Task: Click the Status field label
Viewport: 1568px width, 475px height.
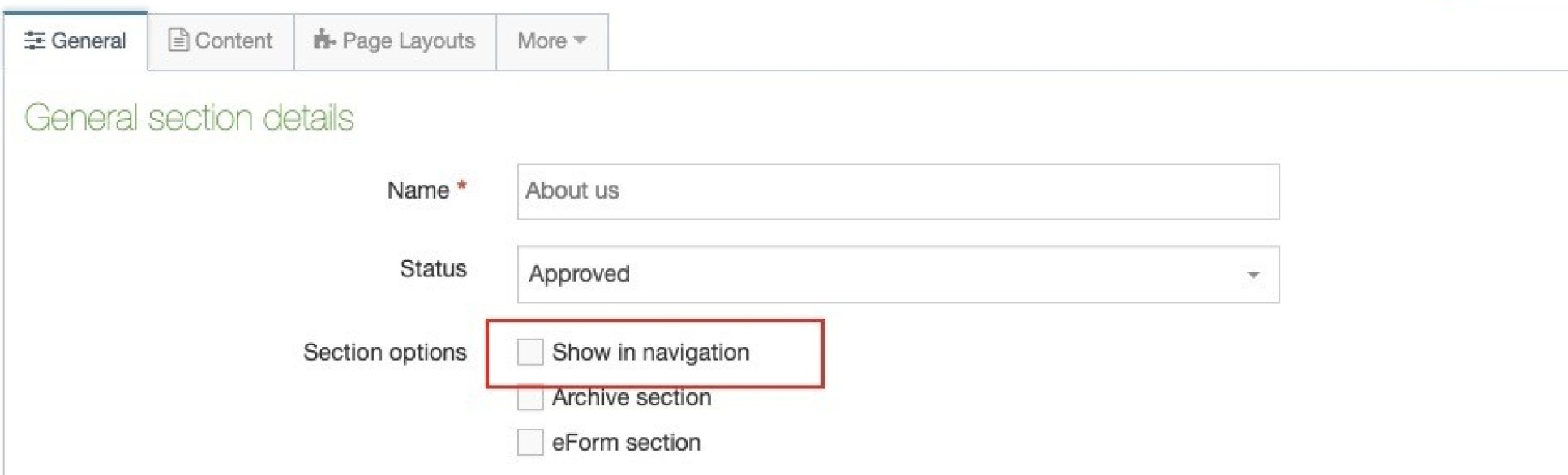Action: [433, 269]
